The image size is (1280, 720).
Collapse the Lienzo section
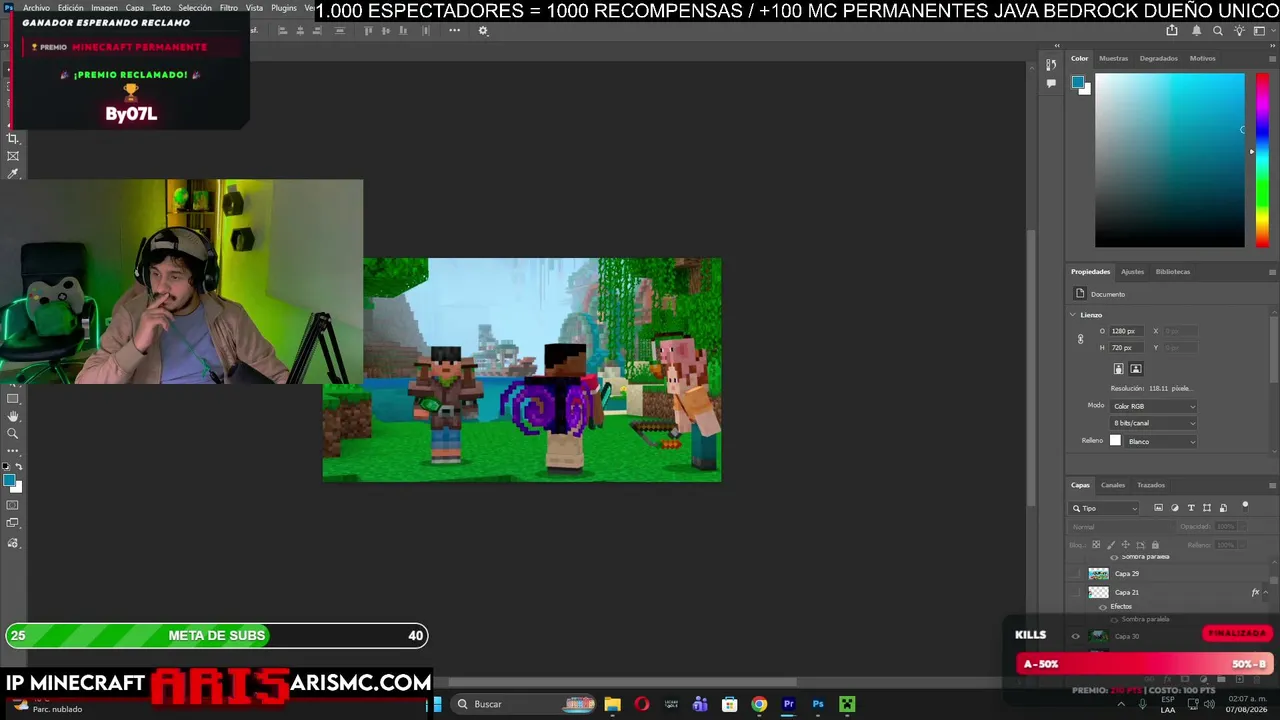click(1073, 315)
